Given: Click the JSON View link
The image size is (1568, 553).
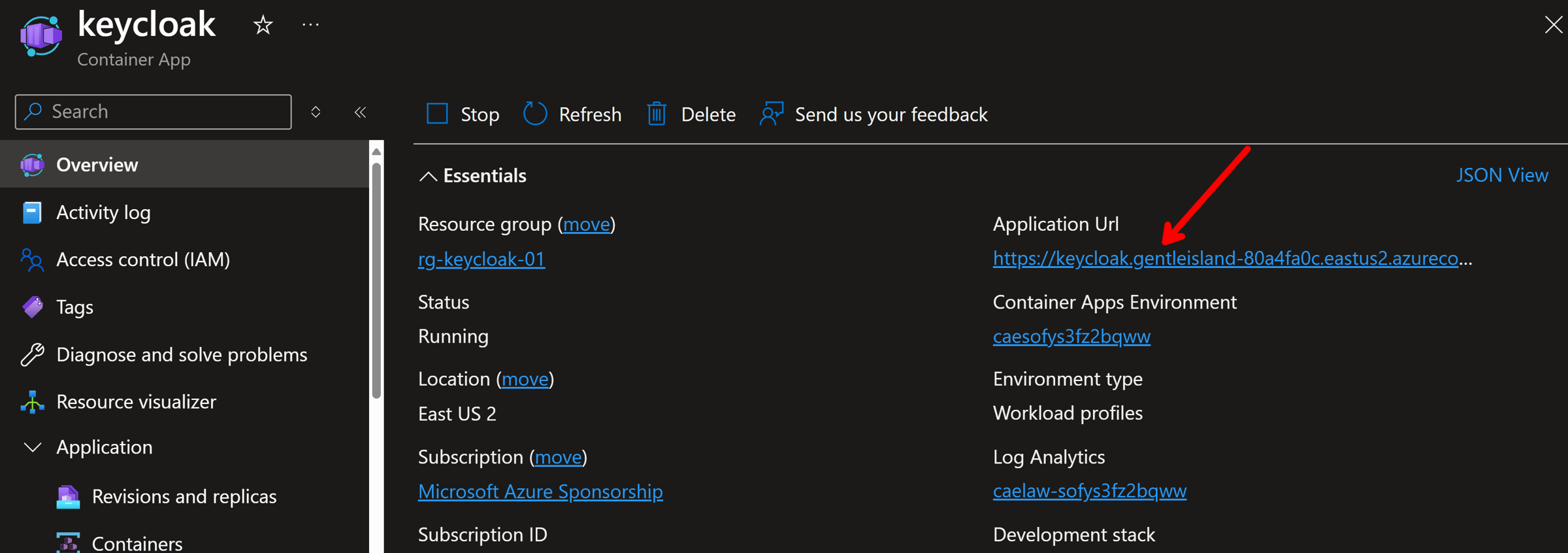Looking at the screenshot, I should pyautogui.click(x=1502, y=175).
